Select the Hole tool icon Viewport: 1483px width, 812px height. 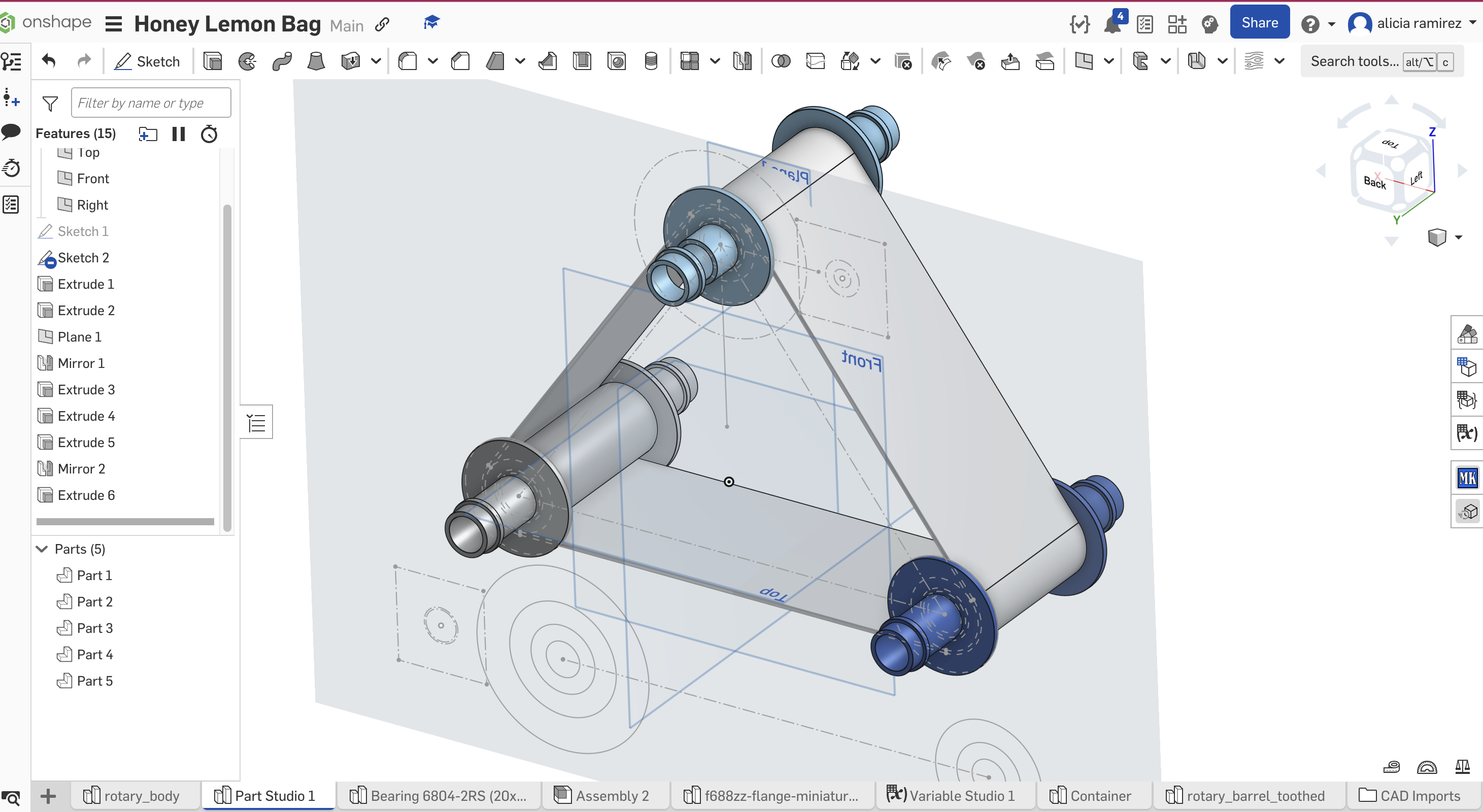click(617, 61)
